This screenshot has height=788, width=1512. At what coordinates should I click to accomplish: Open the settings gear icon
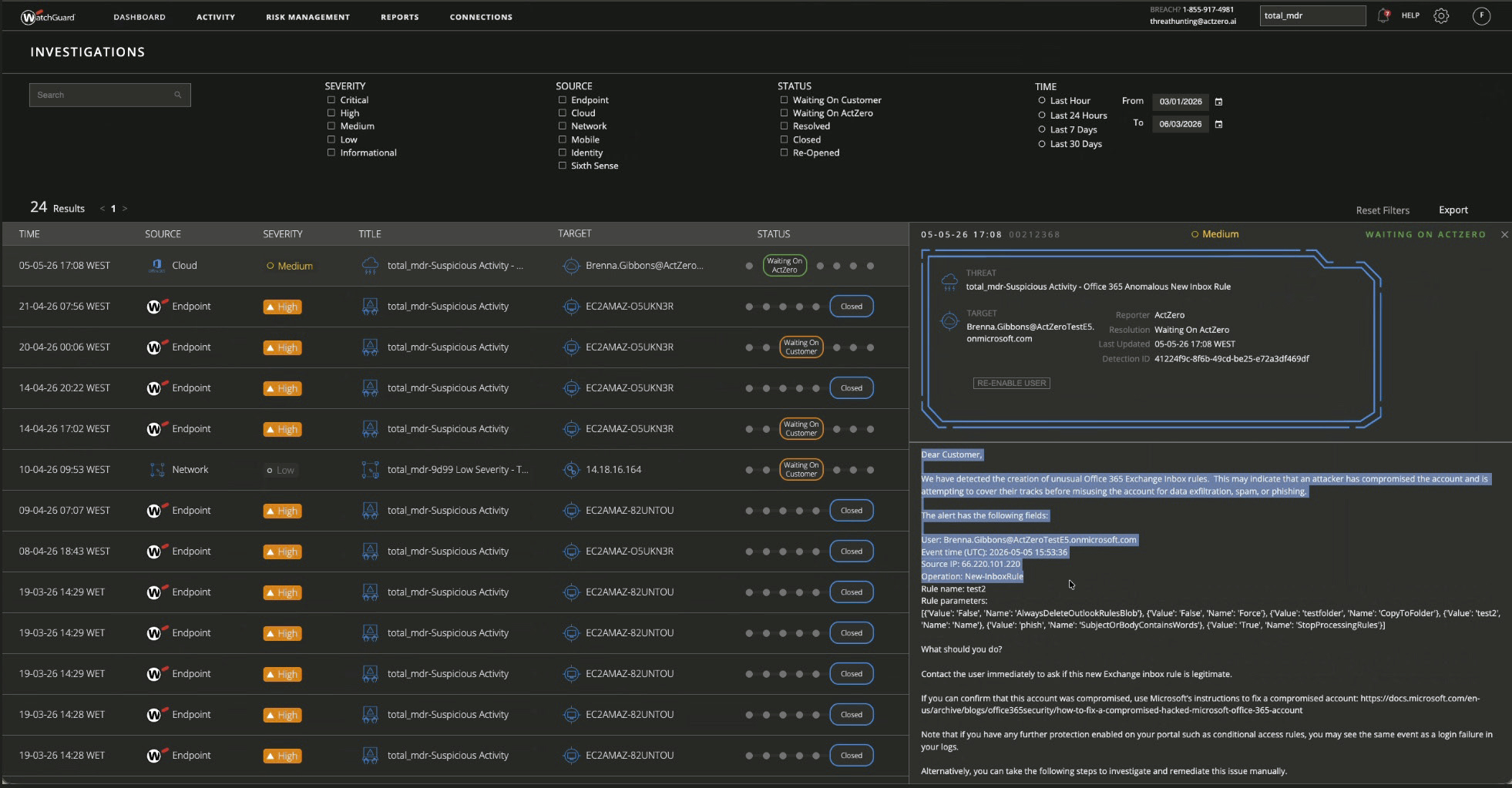tap(1441, 15)
